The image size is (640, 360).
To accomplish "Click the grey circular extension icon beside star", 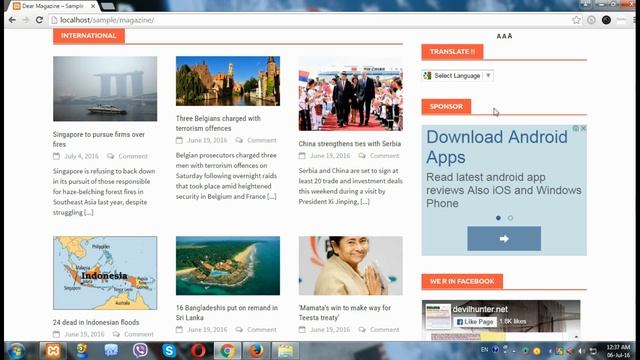I will (591, 20).
